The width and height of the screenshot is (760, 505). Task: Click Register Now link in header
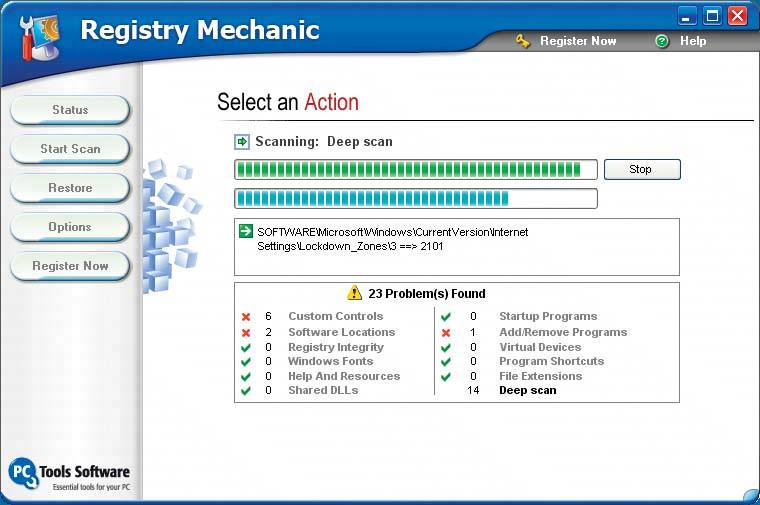pyautogui.click(x=578, y=41)
